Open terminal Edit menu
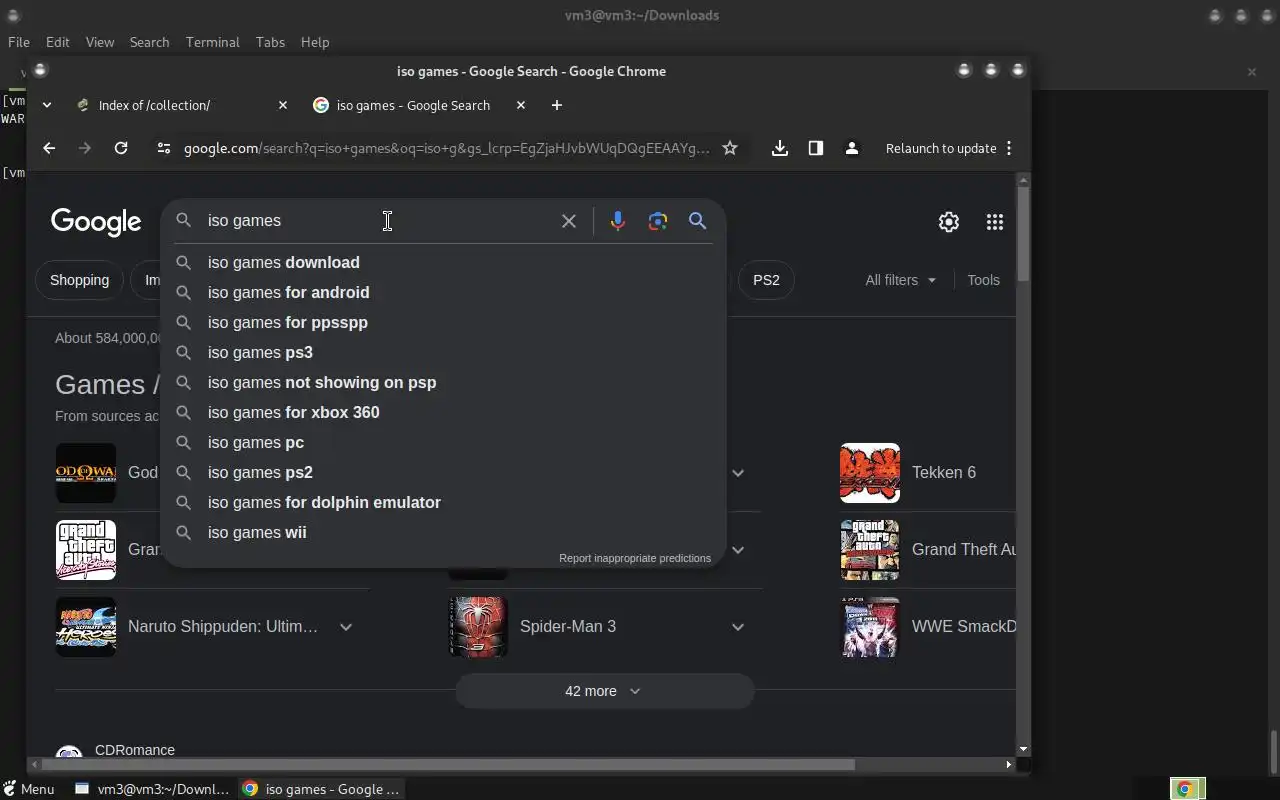Image resolution: width=1280 pixels, height=800 pixels. point(58,42)
